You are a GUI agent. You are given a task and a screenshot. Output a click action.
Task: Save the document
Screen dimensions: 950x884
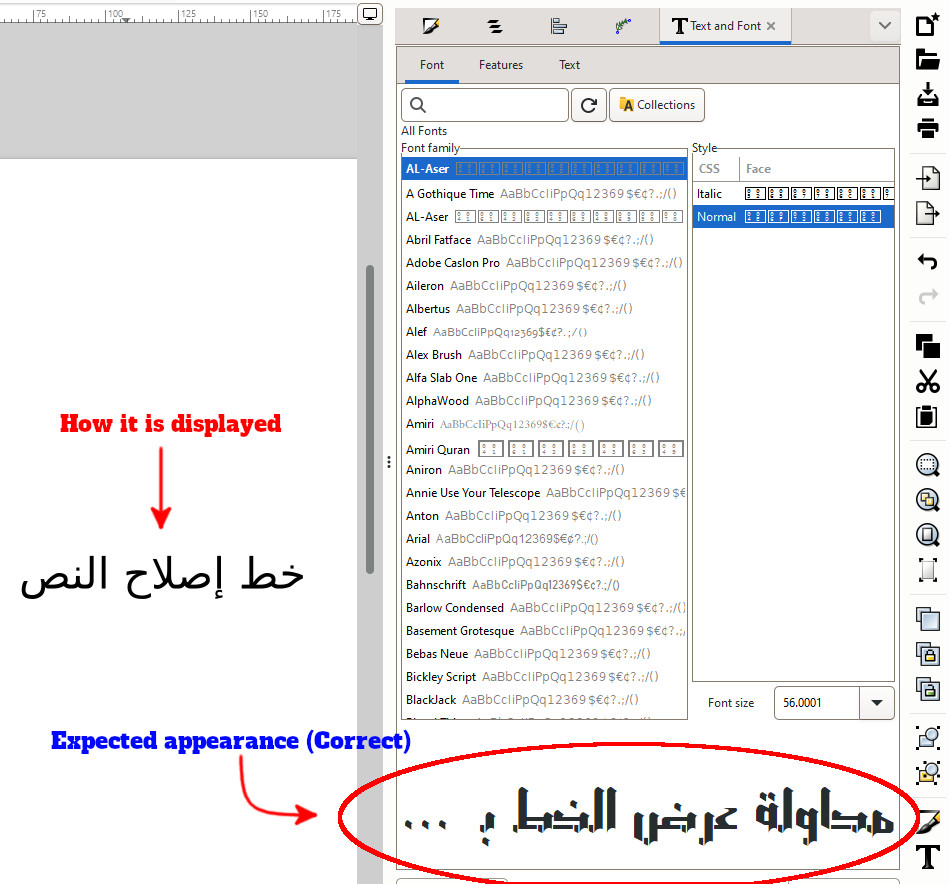pyautogui.click(x=928, y=94)
